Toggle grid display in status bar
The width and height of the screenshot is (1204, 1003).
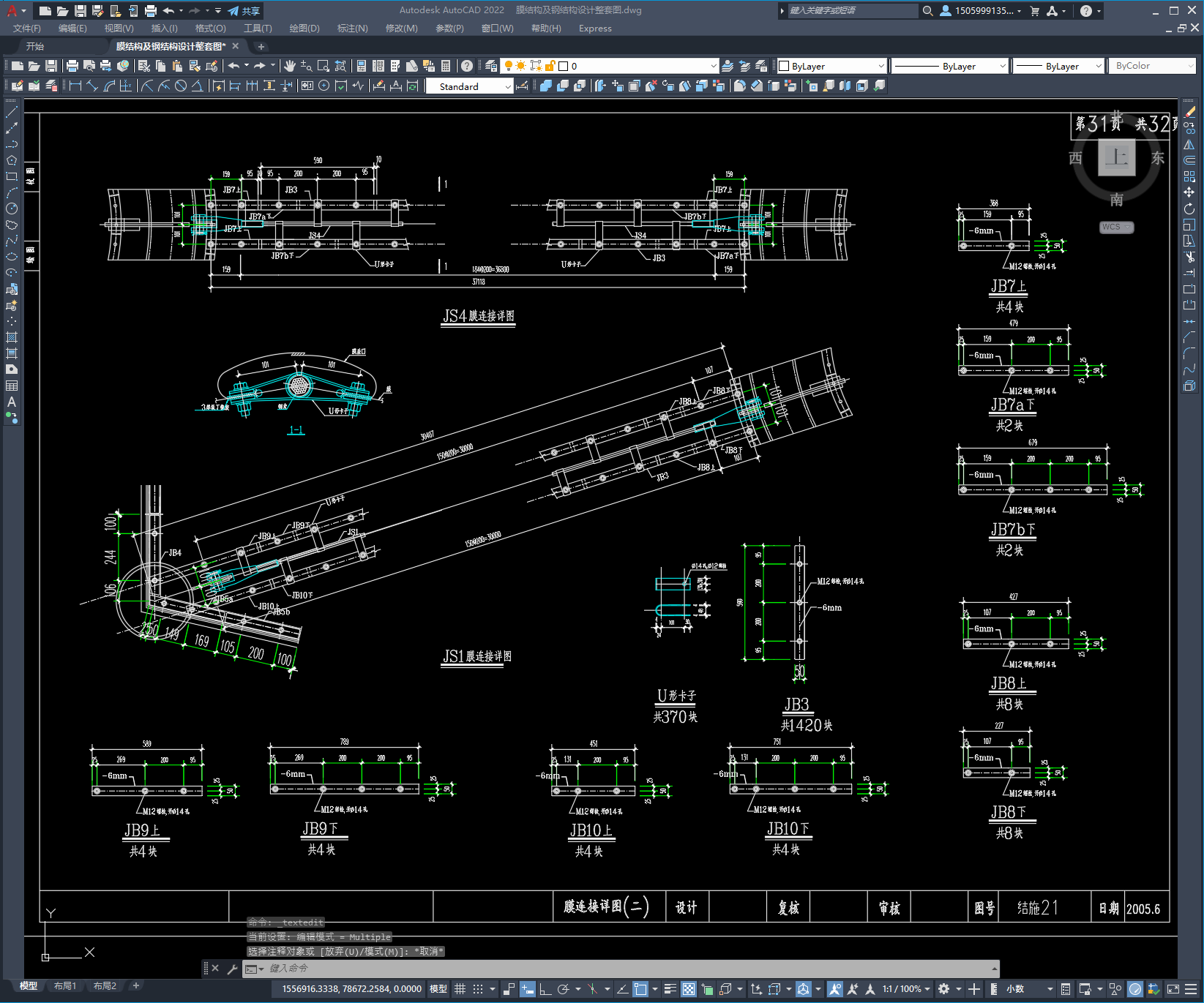[460, 989]
